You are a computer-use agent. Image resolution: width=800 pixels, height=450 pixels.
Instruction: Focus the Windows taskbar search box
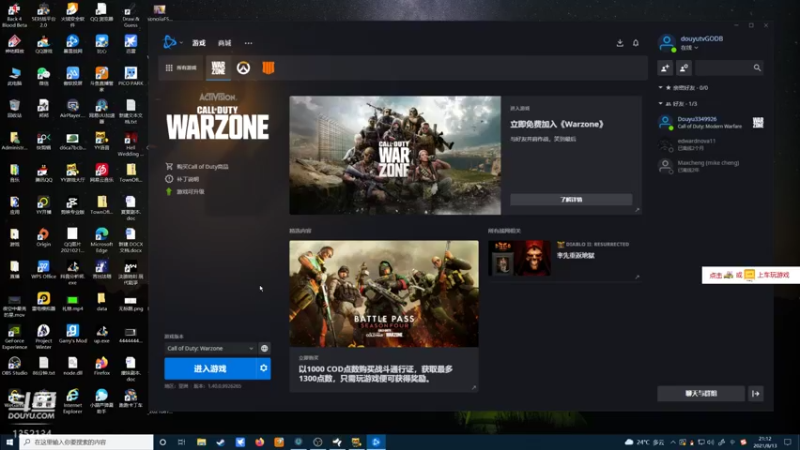point(86,442)
